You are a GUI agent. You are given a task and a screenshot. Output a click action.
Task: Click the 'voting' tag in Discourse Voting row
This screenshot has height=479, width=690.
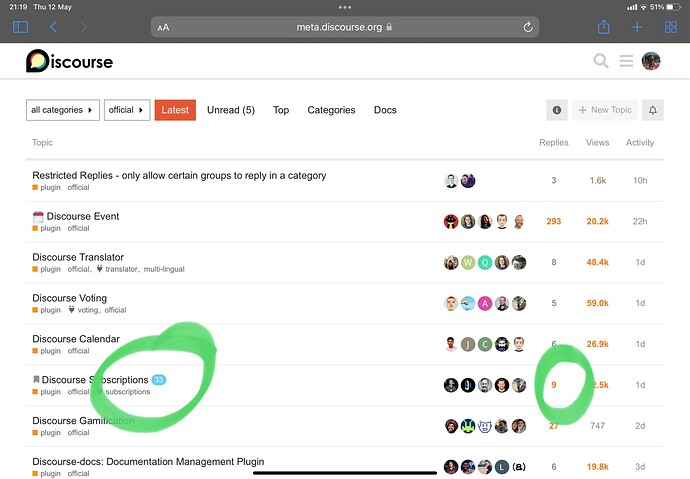(x=88, y=310)
